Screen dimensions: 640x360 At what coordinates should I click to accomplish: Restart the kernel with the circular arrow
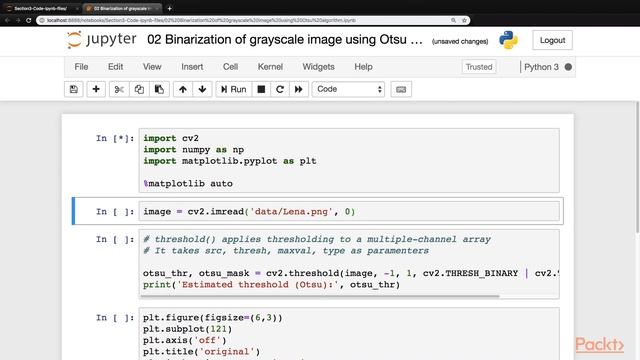click(280, 89)
